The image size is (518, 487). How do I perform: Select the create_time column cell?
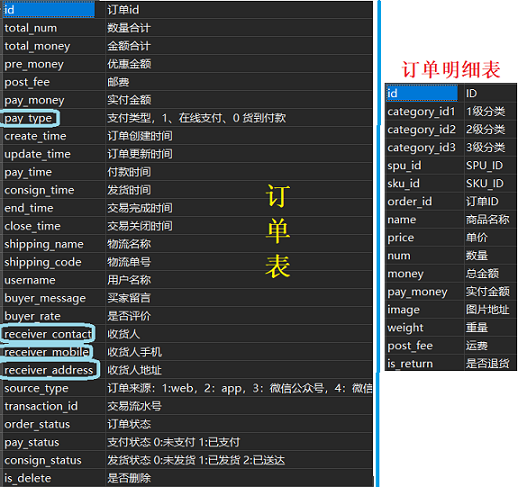pyautogui.click(x=54, y=136)
